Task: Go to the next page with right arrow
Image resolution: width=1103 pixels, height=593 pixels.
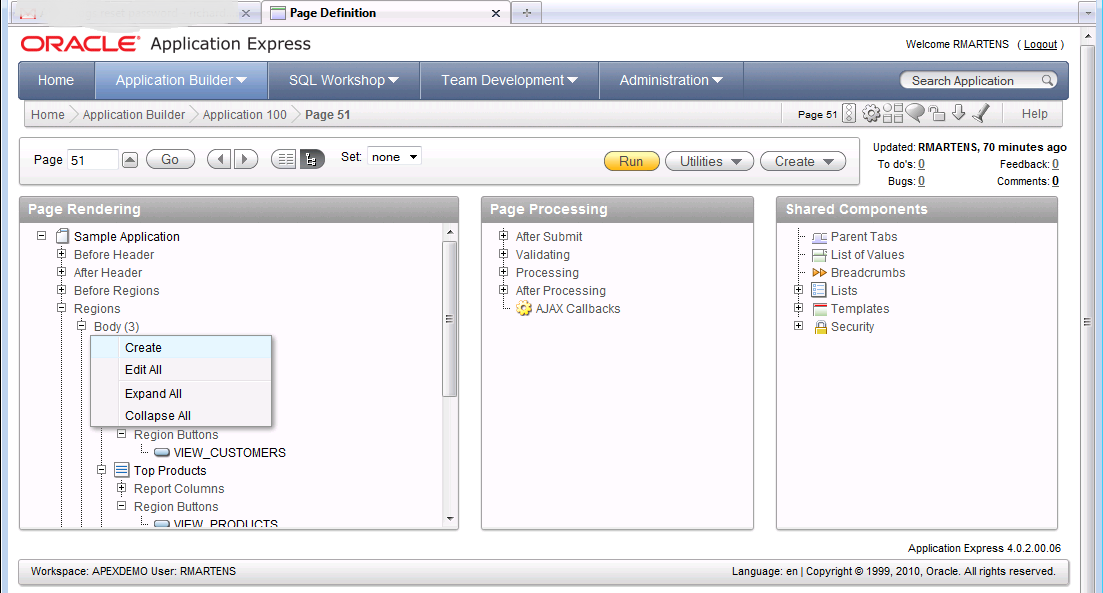Action: coord(245,160)
